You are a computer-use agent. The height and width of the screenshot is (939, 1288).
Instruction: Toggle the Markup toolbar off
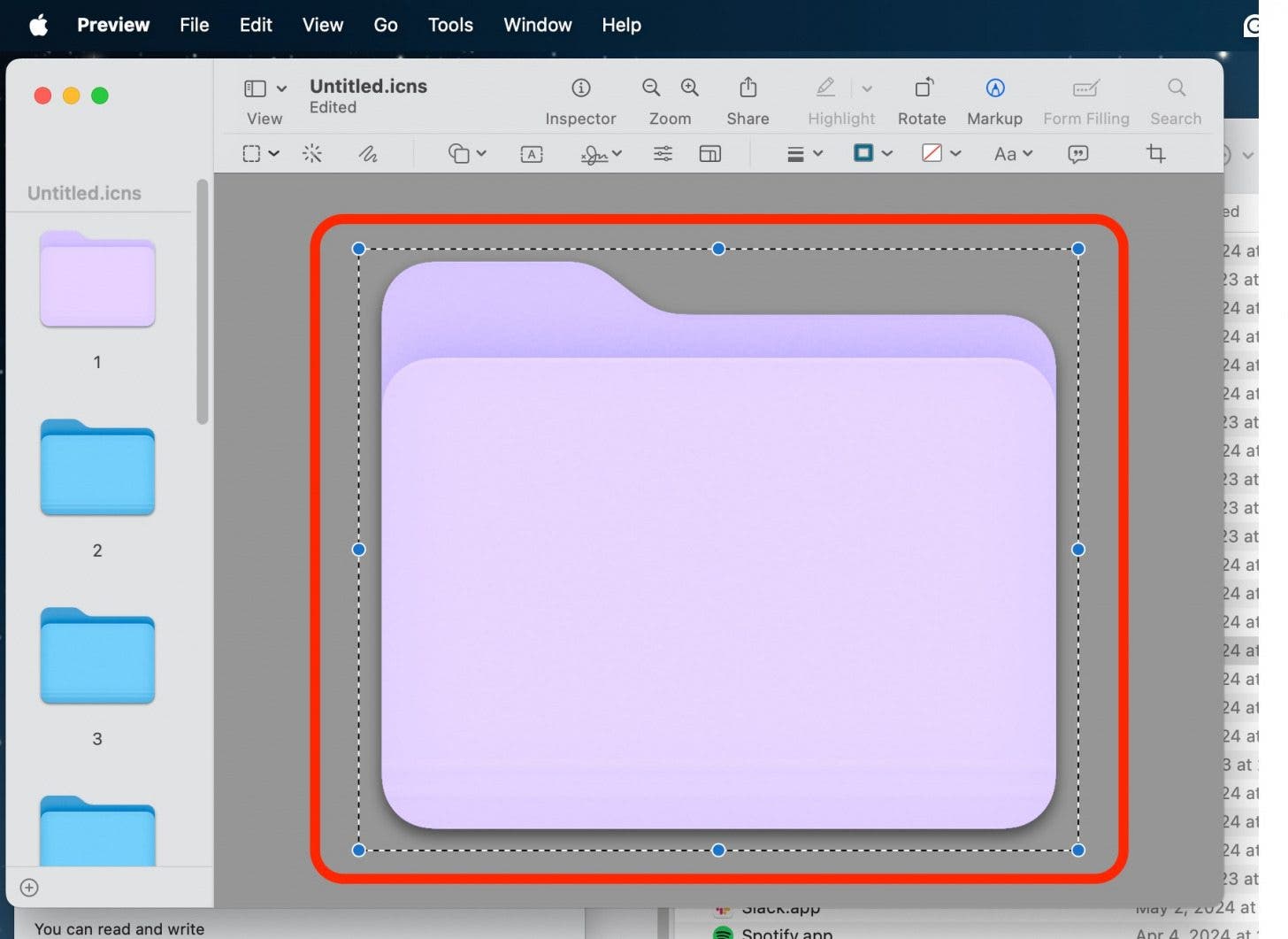(x=994, y=89)
